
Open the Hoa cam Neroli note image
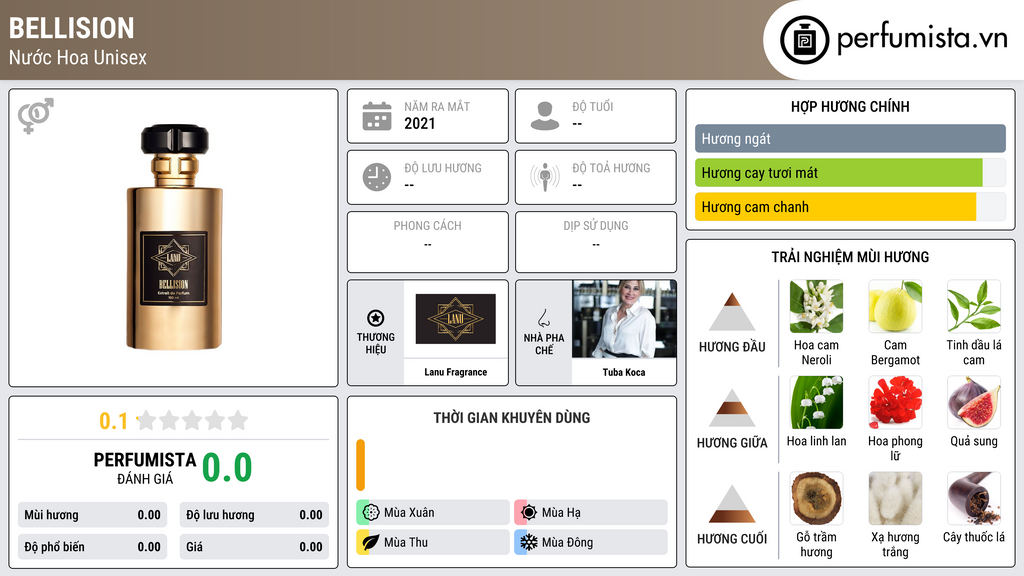[x=816, y=307]
